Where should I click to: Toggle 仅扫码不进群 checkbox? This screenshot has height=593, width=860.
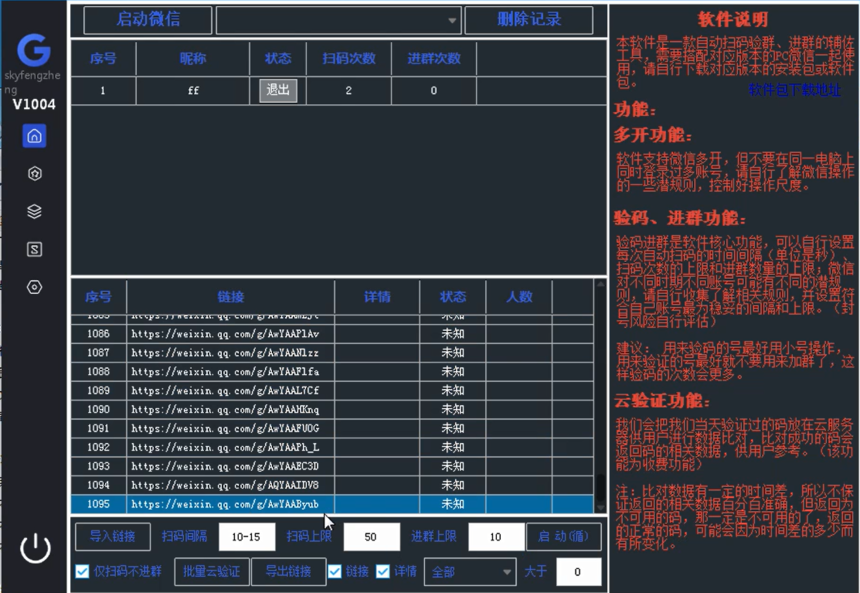click(82, 572)
